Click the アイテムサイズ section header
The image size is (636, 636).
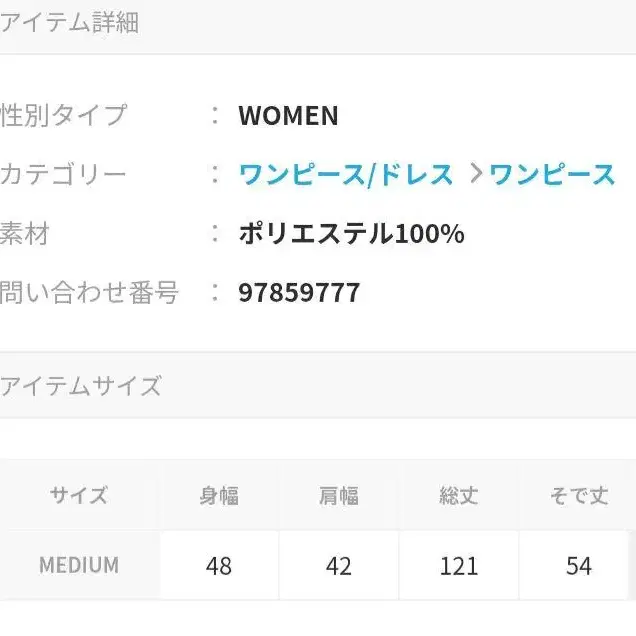pos(82,387)
